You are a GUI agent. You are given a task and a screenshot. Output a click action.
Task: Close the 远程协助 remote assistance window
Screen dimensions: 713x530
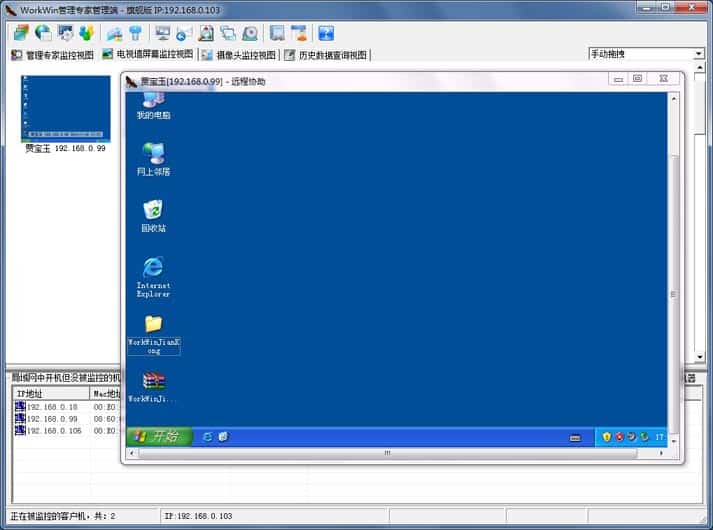point(663,79)
